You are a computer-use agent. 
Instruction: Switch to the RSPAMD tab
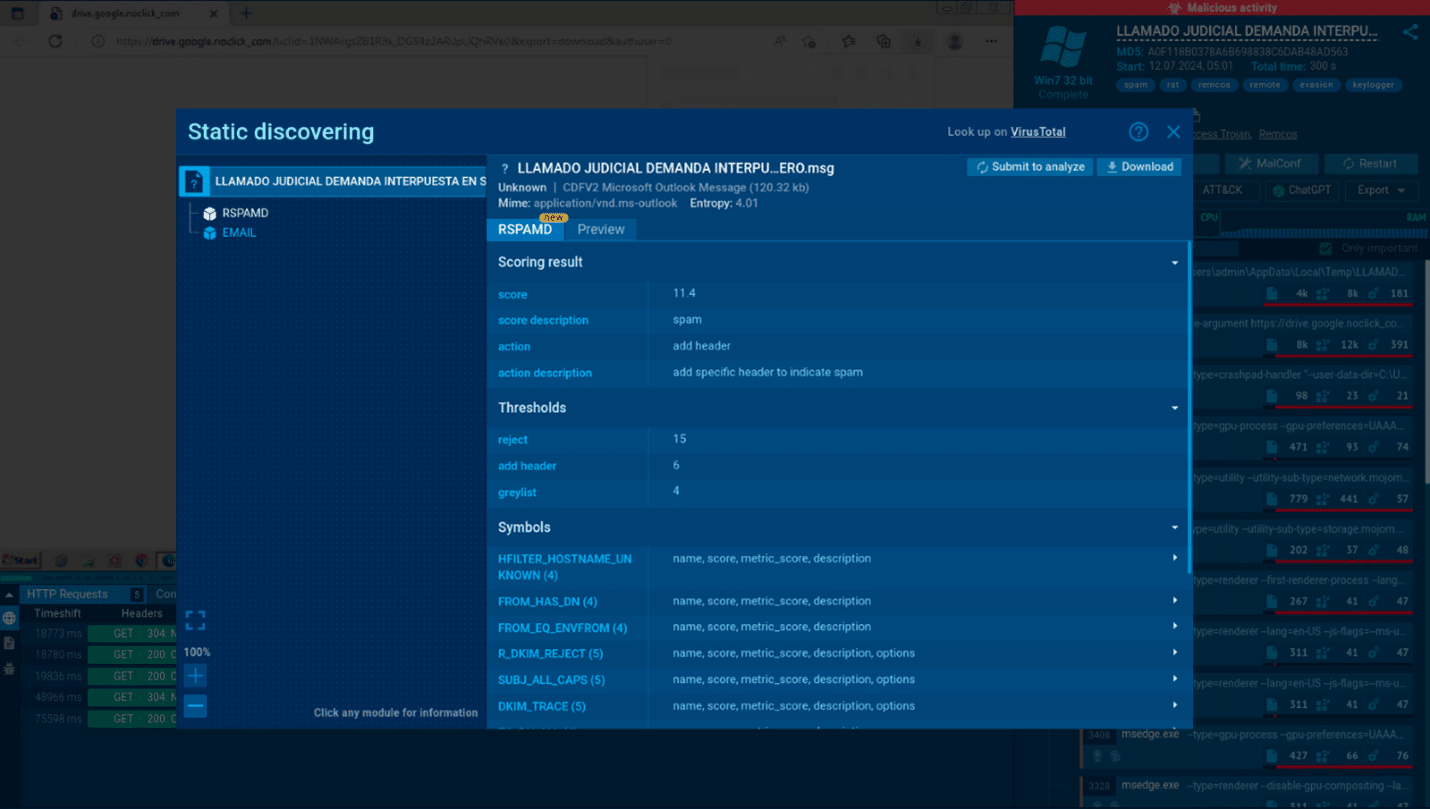(x=525, y=230)
